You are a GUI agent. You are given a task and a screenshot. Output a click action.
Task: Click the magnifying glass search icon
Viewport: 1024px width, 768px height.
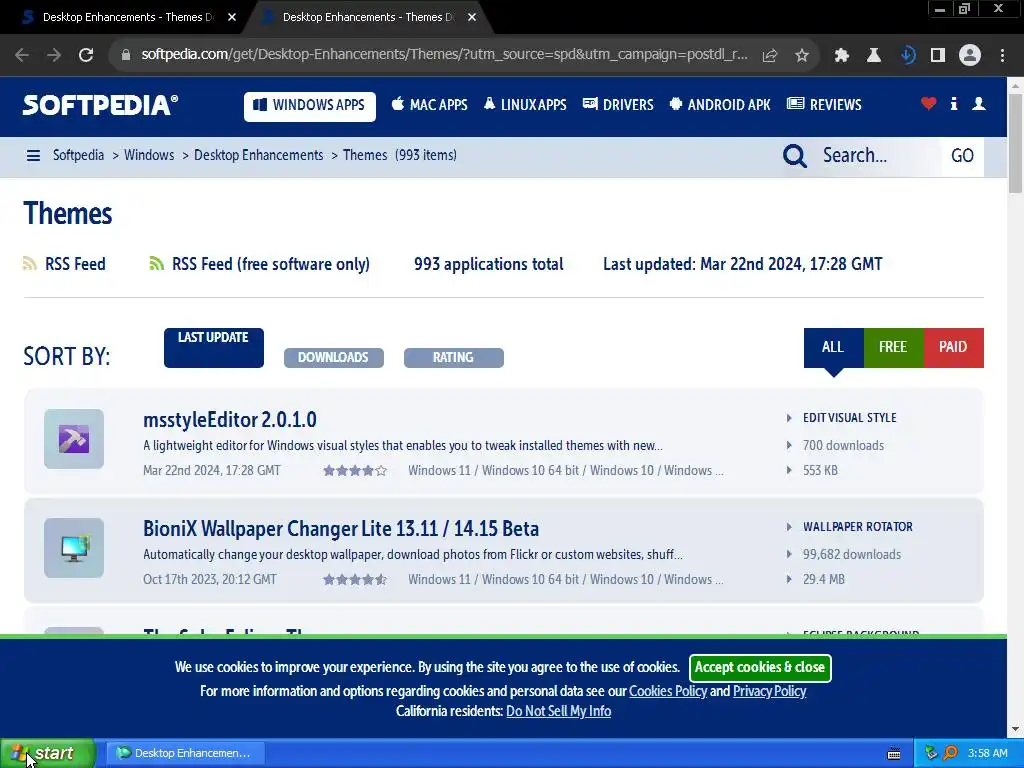click(795, 156)
